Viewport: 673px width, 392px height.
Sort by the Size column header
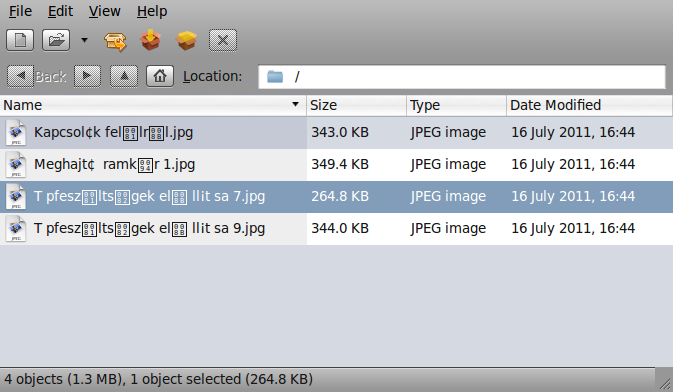click(356, 105)
